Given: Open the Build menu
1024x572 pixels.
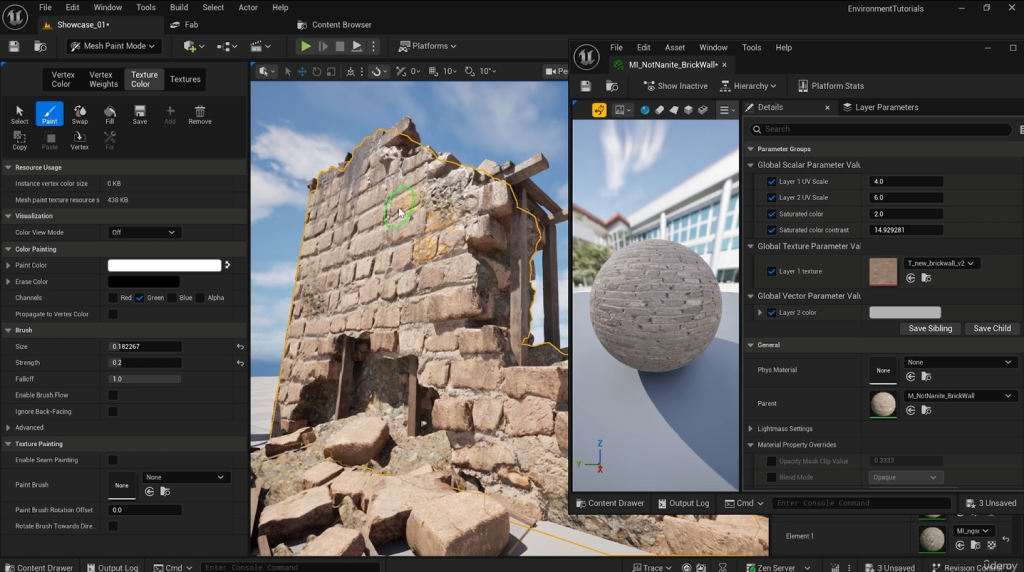Looking at the screenshot, I should coord(178,7).
